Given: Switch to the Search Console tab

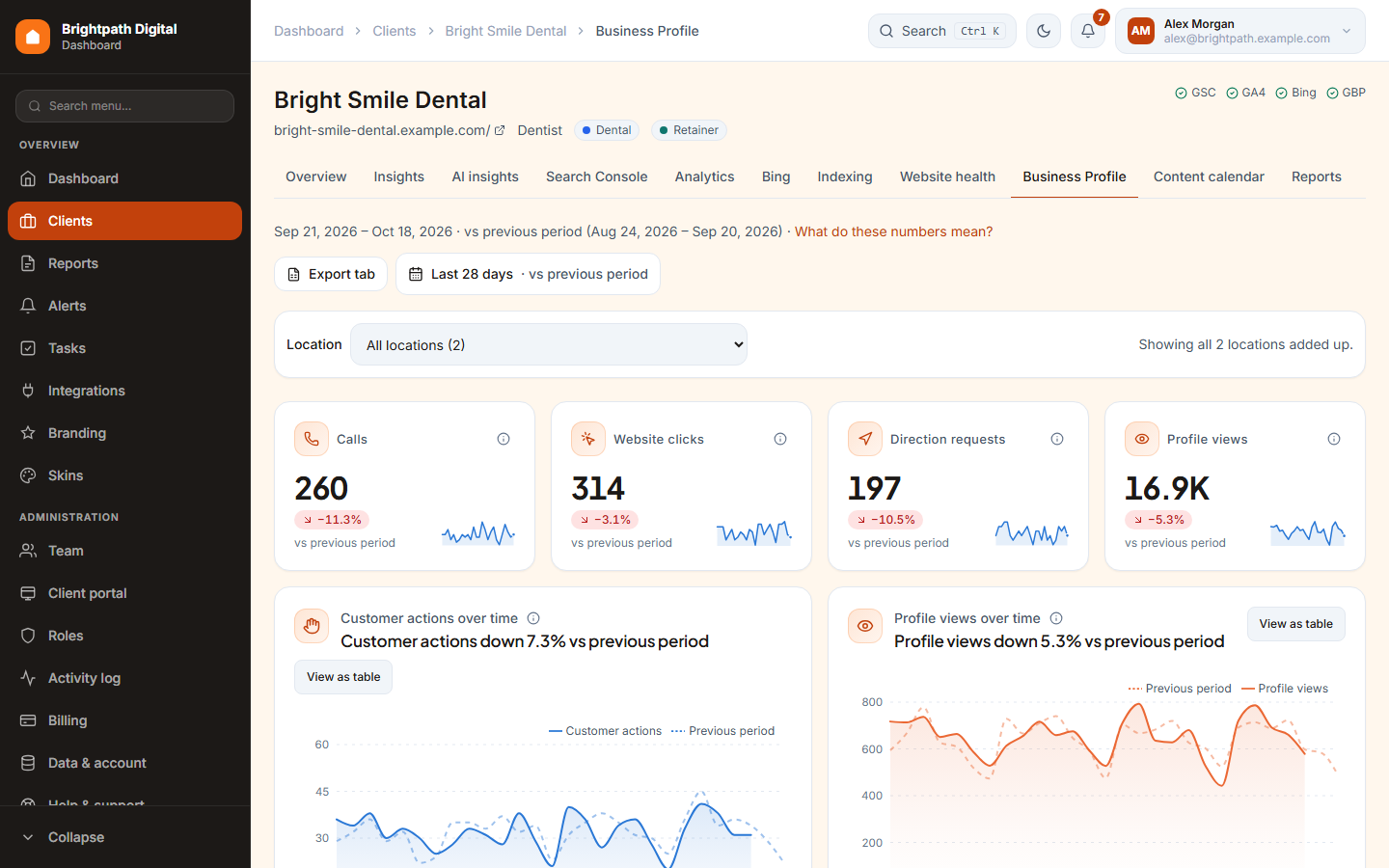Looking at the screenshot, I should [x=597, y=176].
